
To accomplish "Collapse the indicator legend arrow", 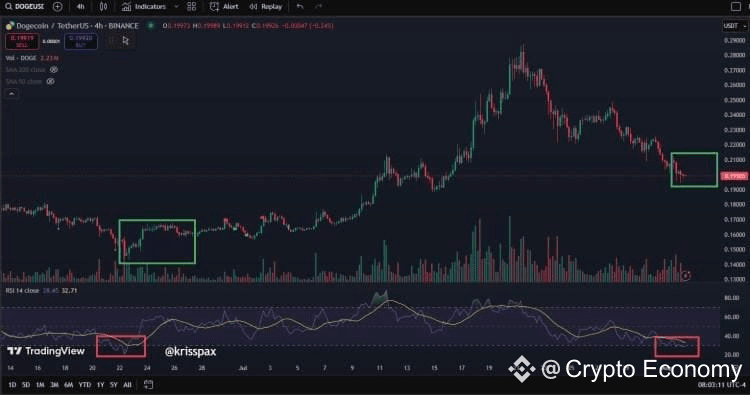I will [x=11, y=94].
